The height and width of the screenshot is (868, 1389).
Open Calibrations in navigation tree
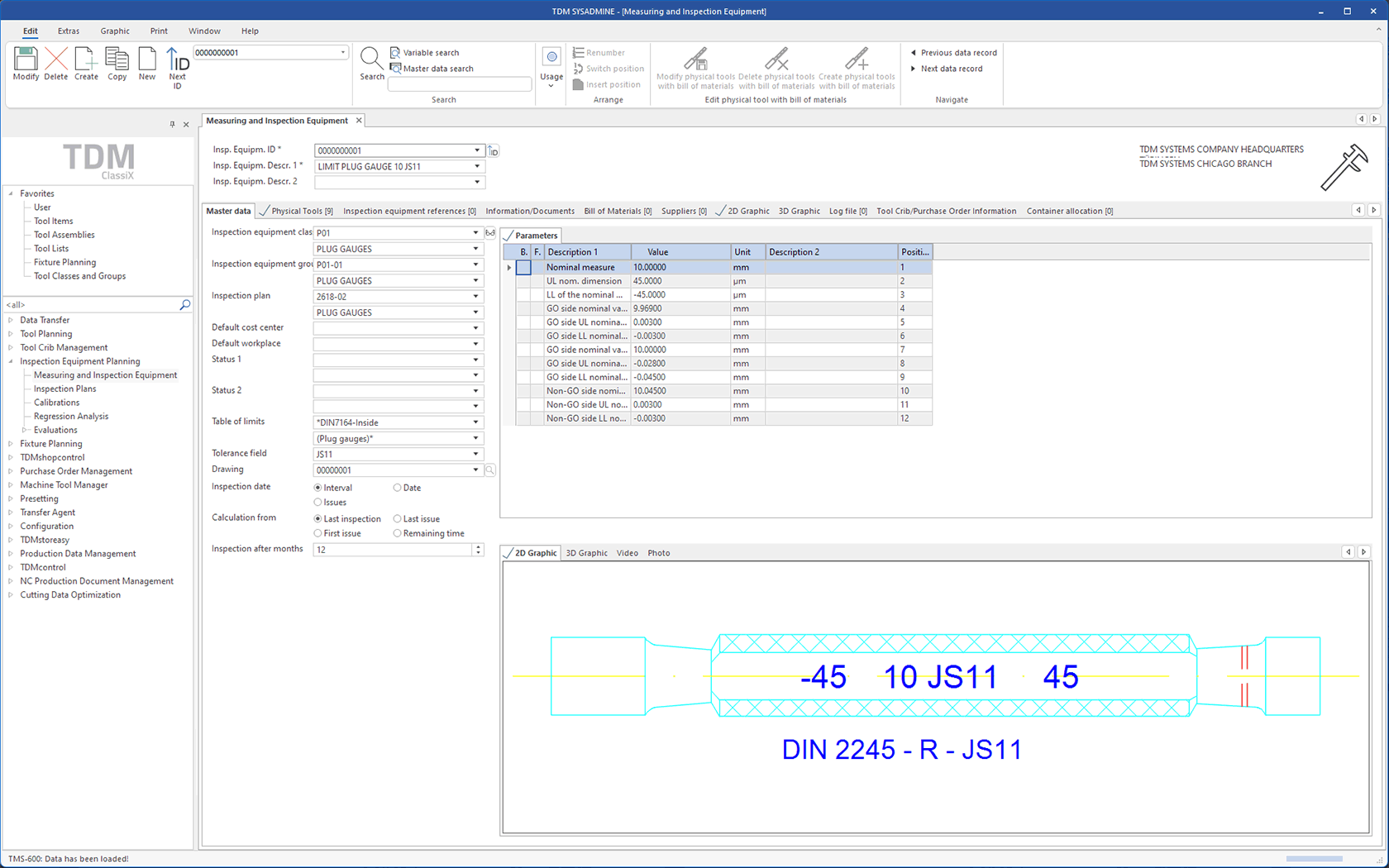(x=57, y=403)
